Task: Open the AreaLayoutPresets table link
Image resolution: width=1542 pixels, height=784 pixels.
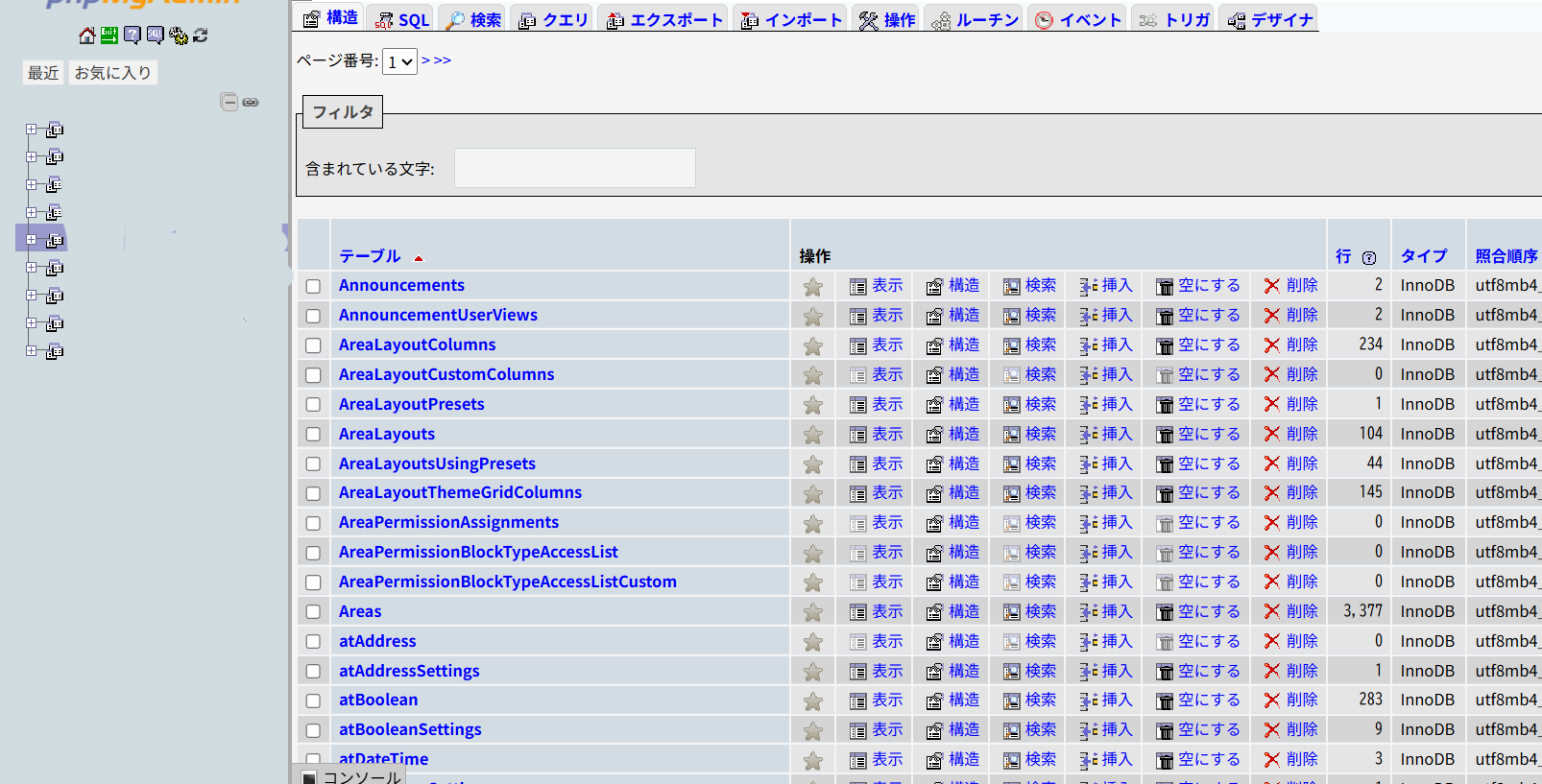Action: [411, 404]
